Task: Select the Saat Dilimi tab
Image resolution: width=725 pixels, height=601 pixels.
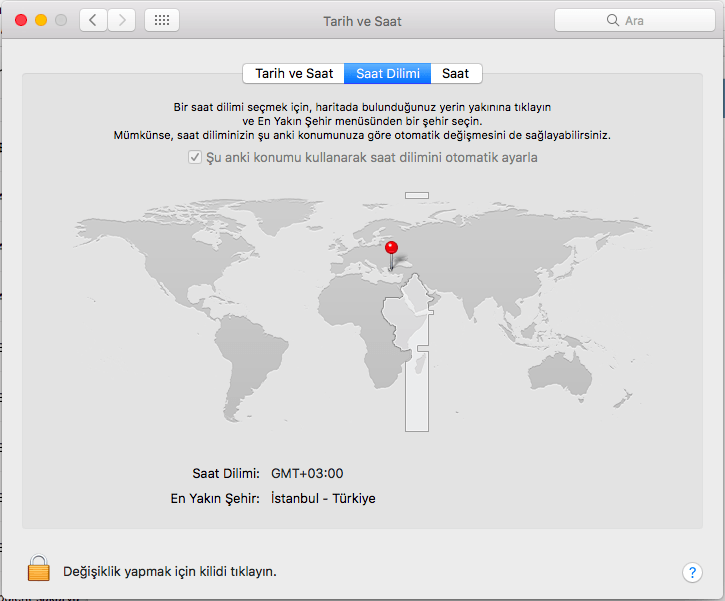Action: (387, 74)
